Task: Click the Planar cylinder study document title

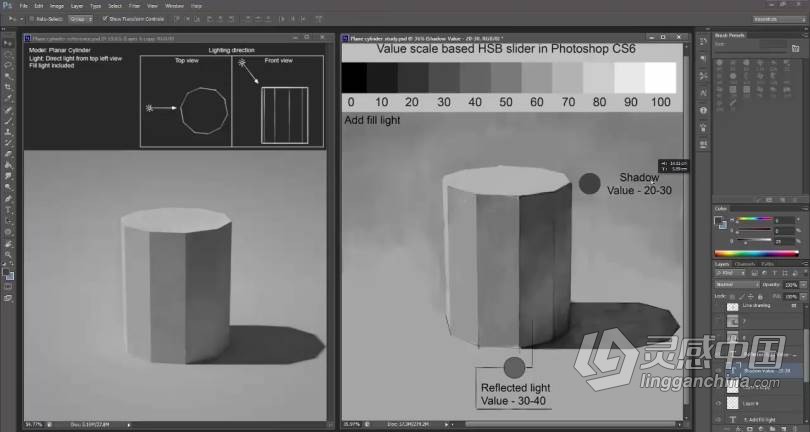Action: click(x=427, y=38)
